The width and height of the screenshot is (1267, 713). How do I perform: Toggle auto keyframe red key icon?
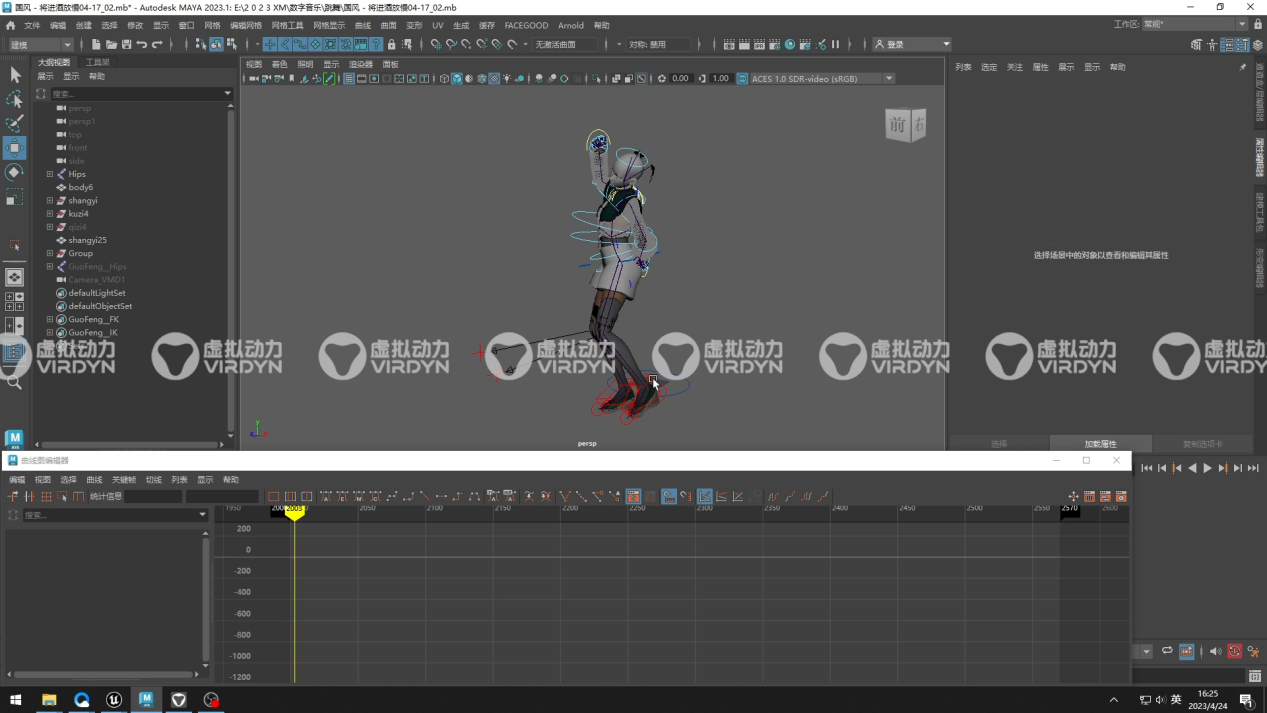tap(1234, 652)
